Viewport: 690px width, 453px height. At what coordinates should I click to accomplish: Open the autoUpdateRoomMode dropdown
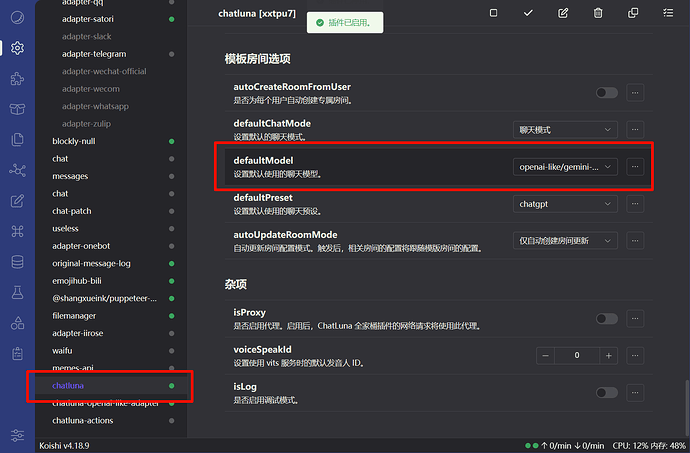(565, 240)
